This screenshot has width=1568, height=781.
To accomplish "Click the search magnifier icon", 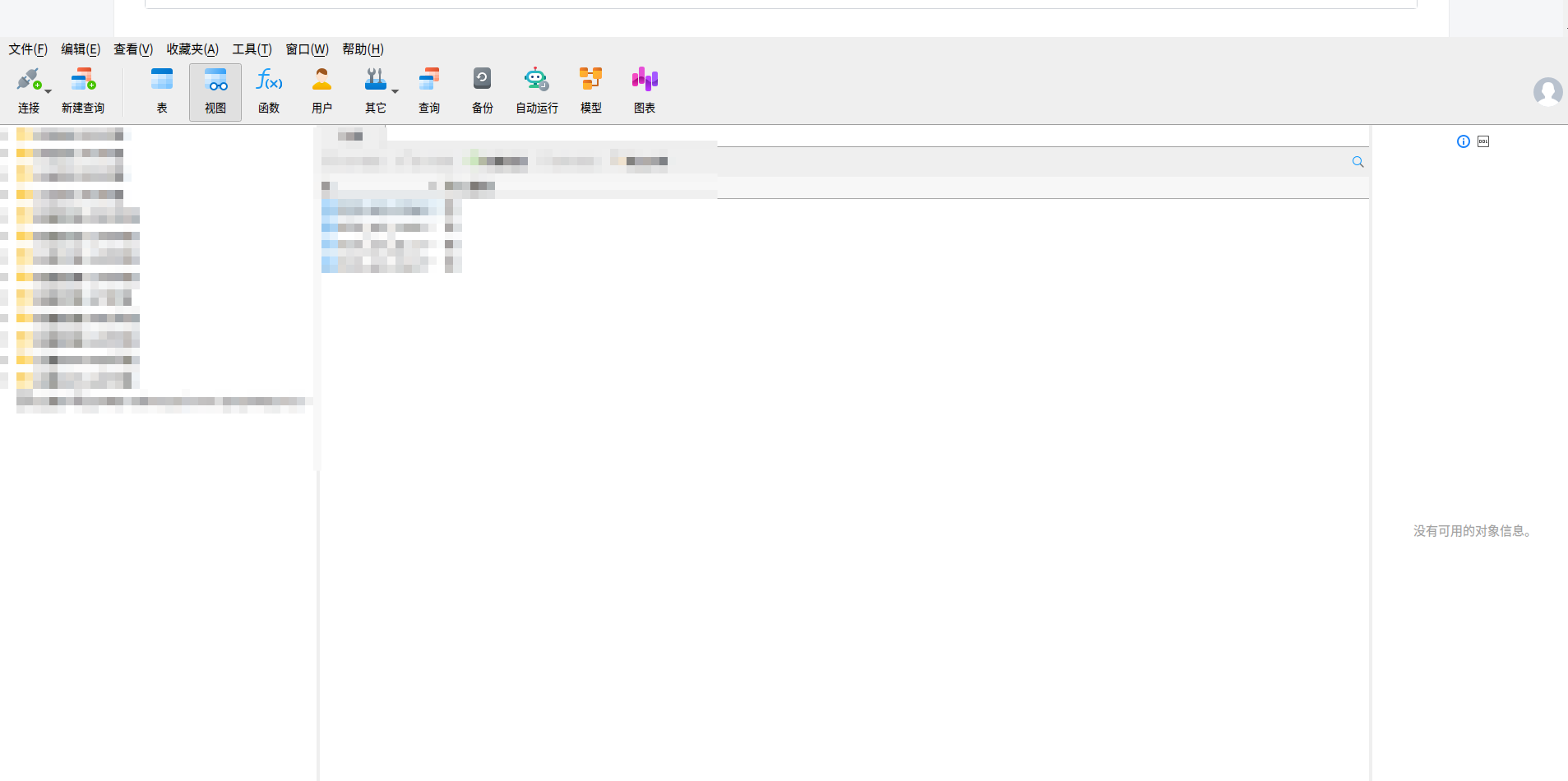I will click(x=1358, y=162).
